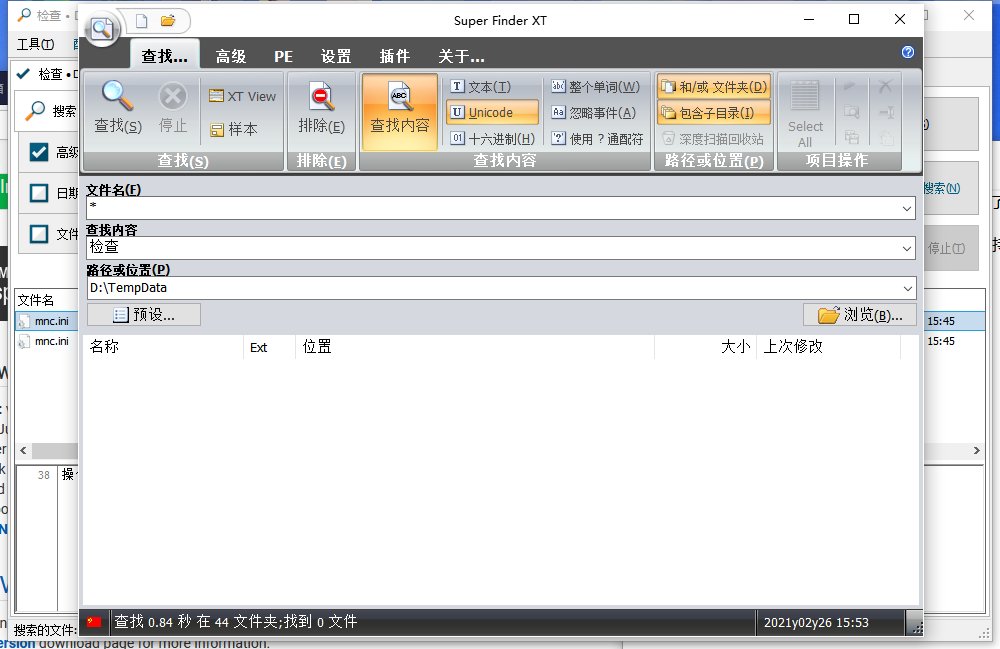The width and height of the screenshot is (1000, 649).
Task: Click the new document quick-access icon
Action: pos(142,21)
